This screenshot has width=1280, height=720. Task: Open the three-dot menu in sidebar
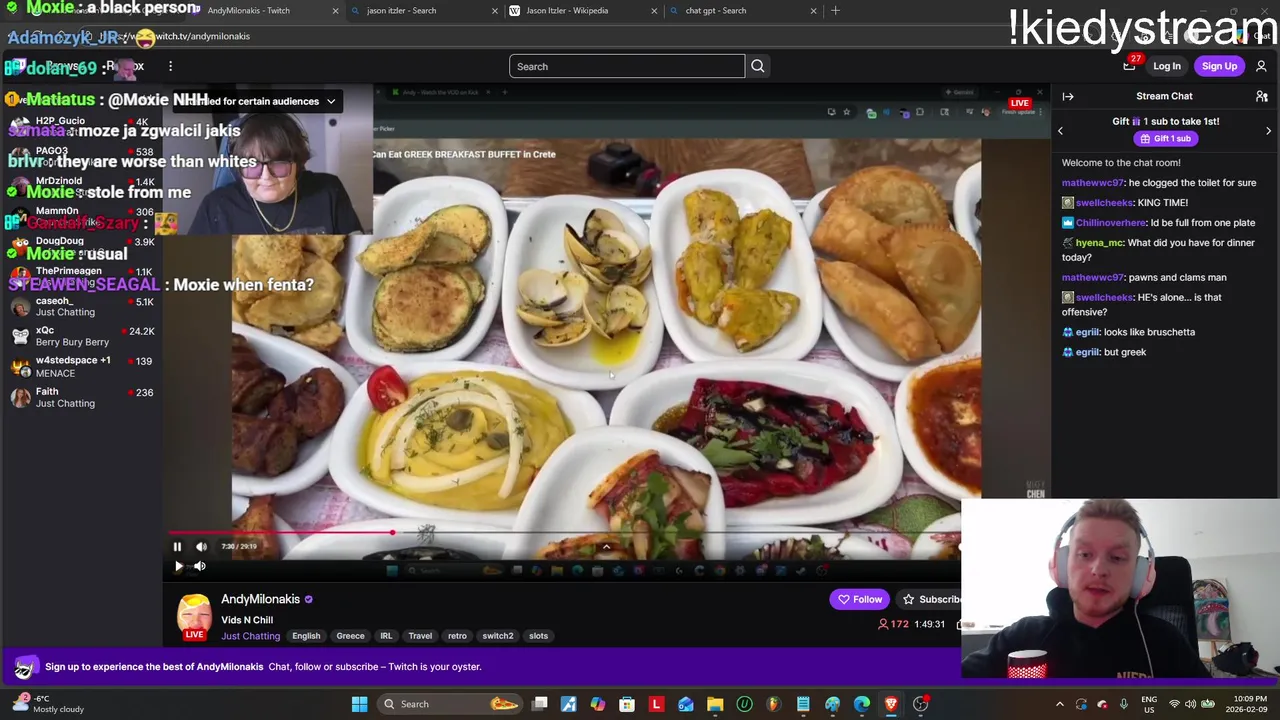[x=170, y=66]
